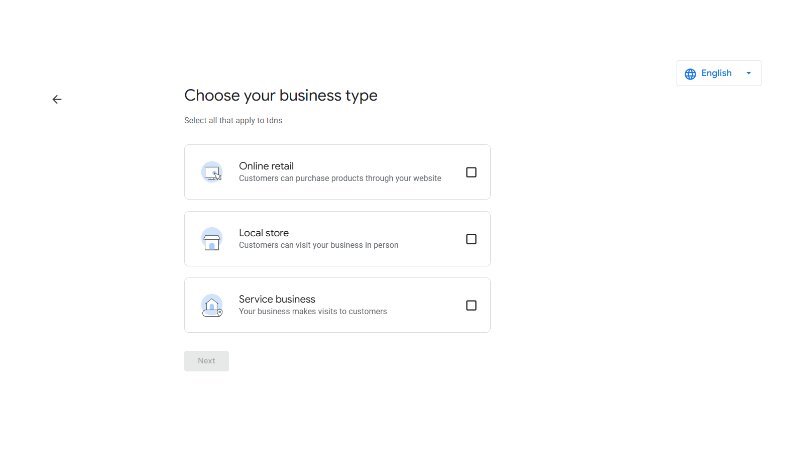Select the Local store title

[264, 233]
